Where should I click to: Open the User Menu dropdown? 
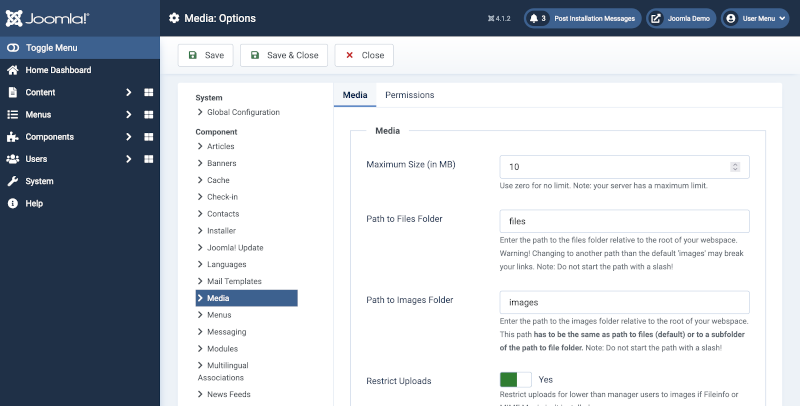point(755,18)
